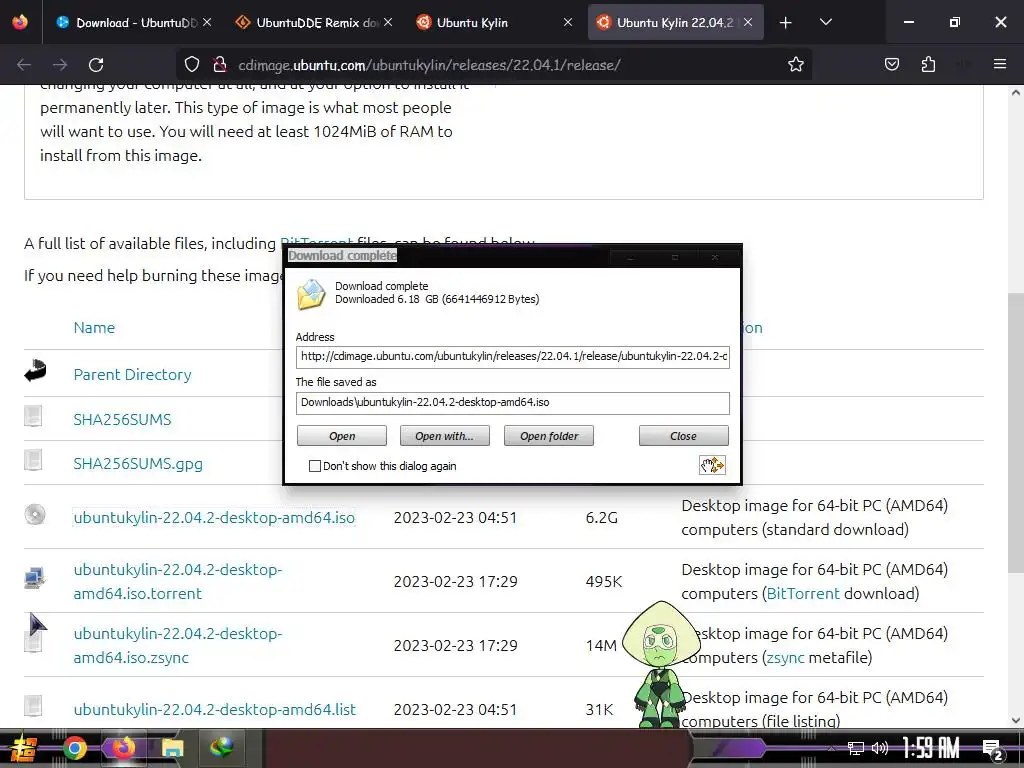This screenshot has height=768, width=1024.
Task: Open the amd64.iso.zsync file link
Action: pos(178,645)
